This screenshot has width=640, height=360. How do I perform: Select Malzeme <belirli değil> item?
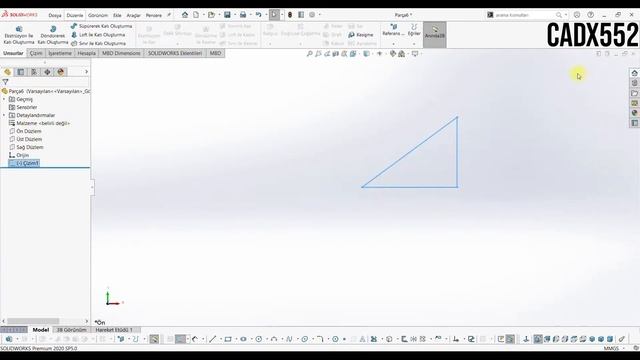point(39,123)
